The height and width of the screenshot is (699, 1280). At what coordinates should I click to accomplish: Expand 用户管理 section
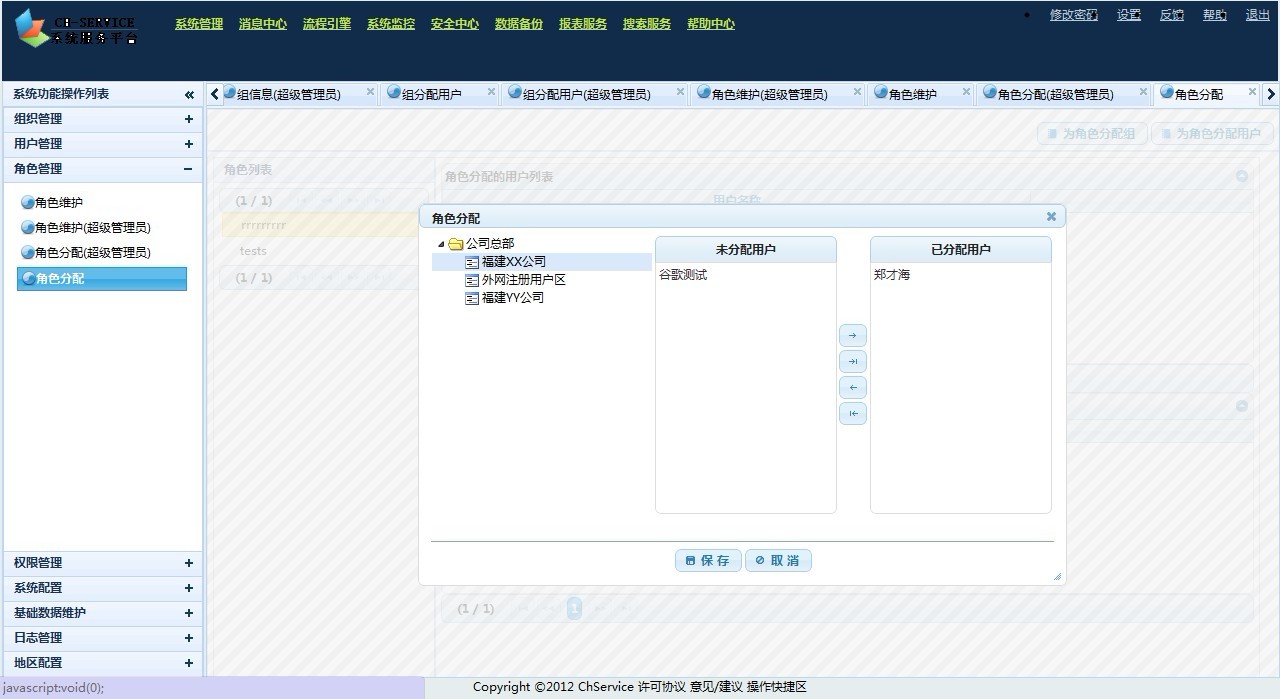pos(188,143)
